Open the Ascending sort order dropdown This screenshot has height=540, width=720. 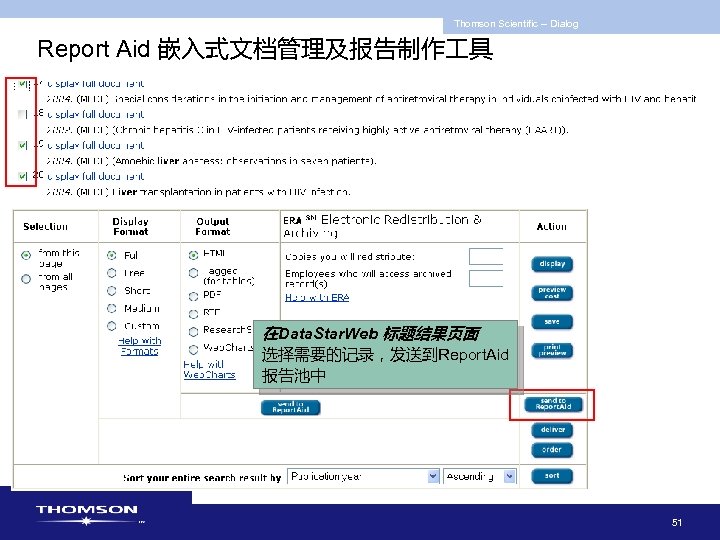pos(480,477)
